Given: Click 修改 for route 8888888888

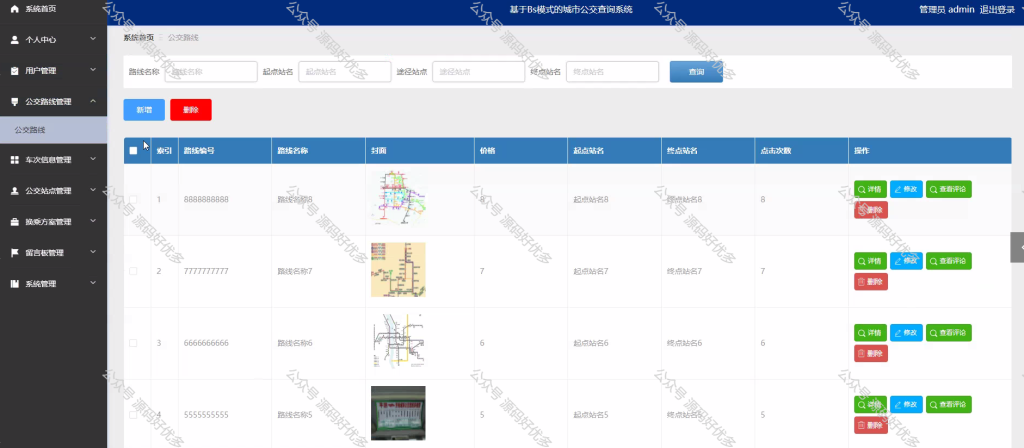Looking at the screenshot, I should [x=906, y=189].
